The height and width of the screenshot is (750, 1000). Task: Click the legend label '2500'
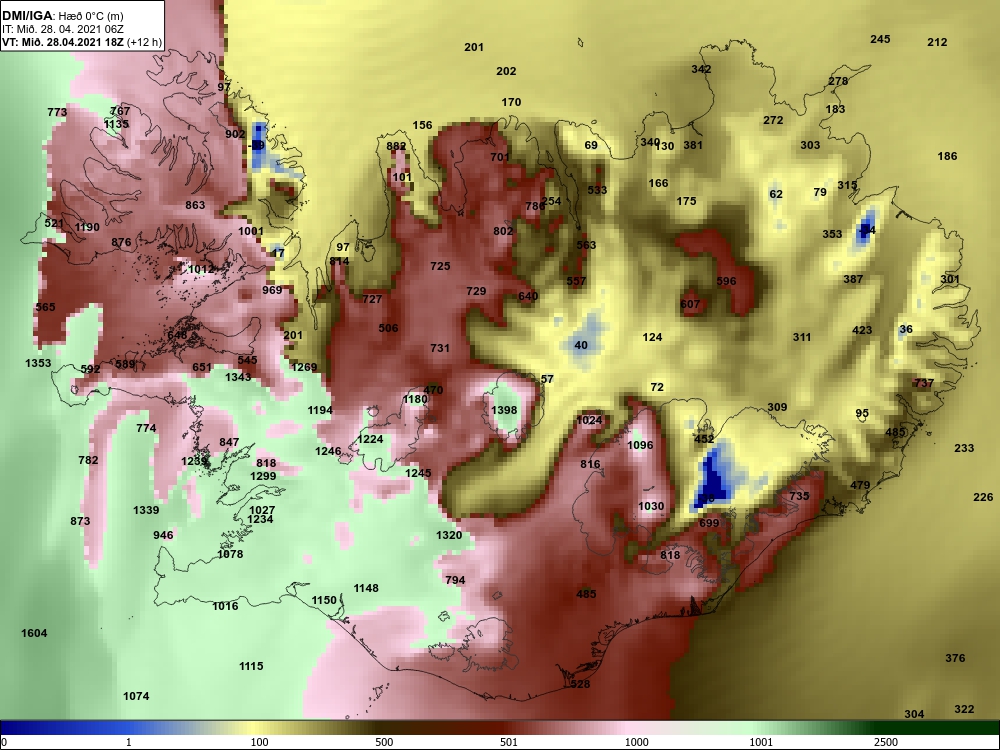point(886,743)
